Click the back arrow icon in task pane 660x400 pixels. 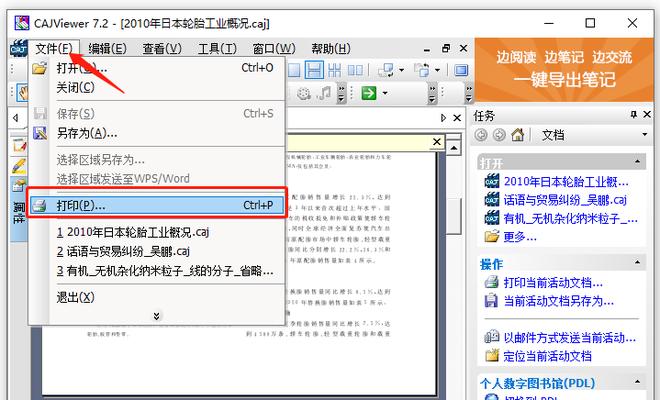(x=481, y=135)
